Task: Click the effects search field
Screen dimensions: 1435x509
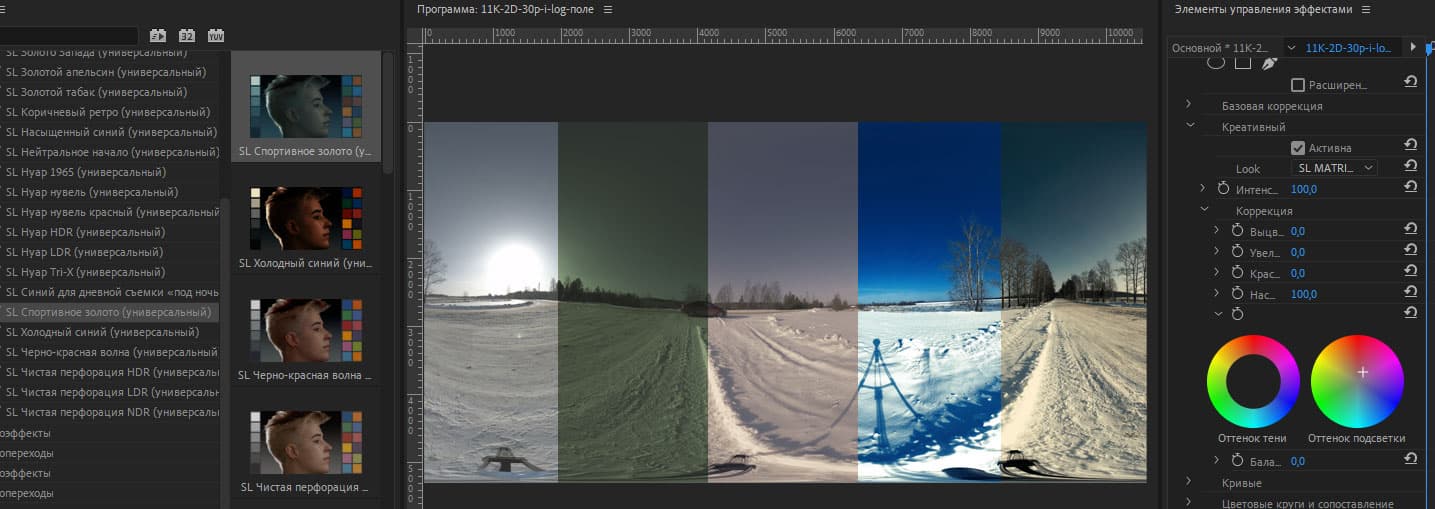Action: click(70, 35)
